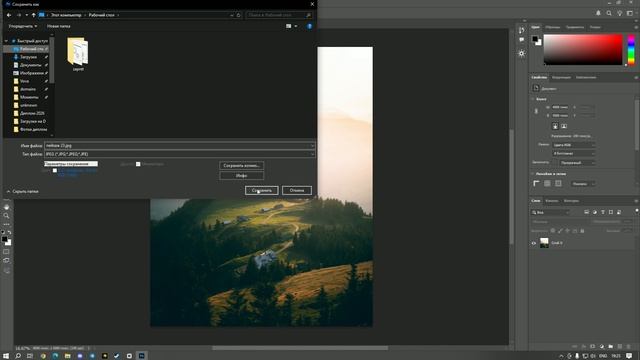The width and height of the screenshot is (640, 360).
Task: Open the History panel icon in side dock
Action: (522, 30)
